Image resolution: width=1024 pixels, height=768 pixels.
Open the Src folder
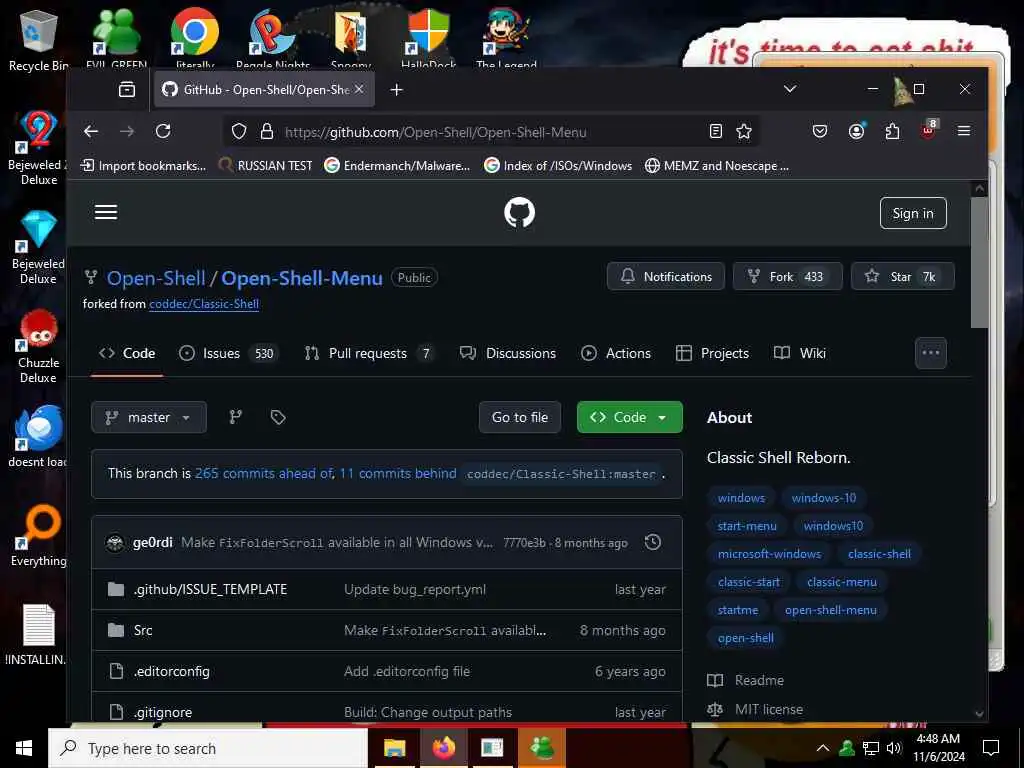143,630
